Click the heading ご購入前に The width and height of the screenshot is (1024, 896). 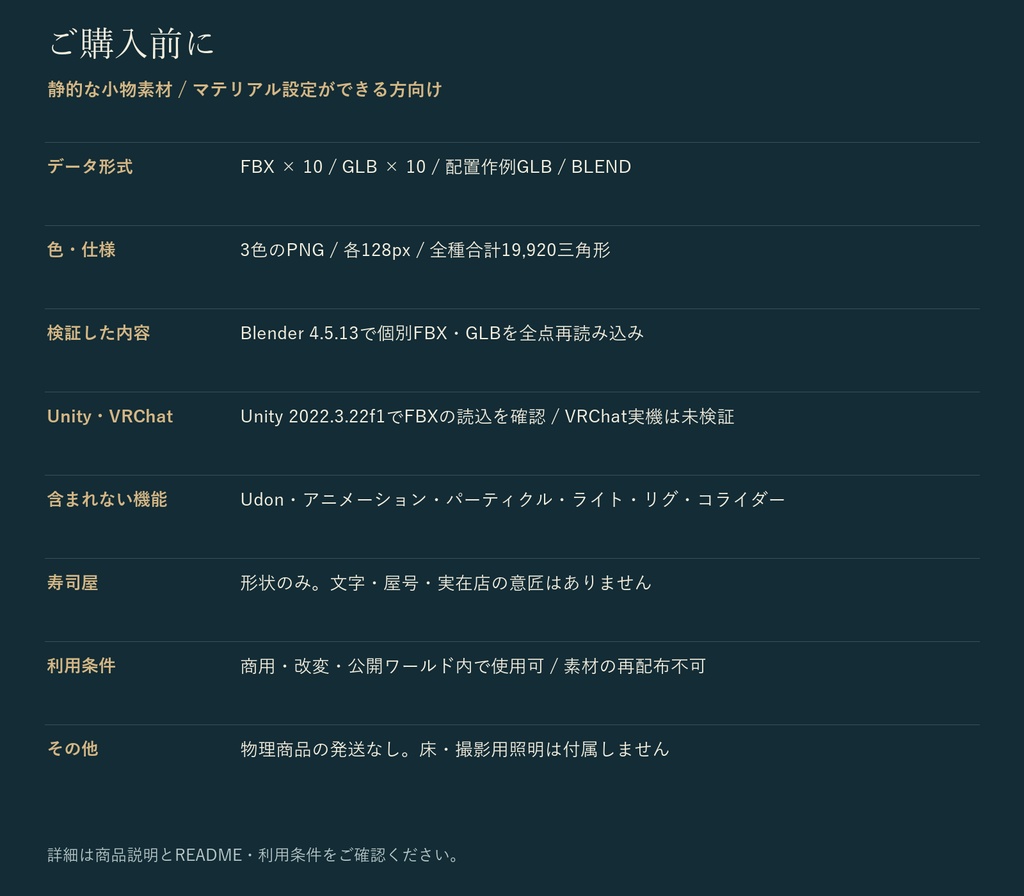[131, 44]
